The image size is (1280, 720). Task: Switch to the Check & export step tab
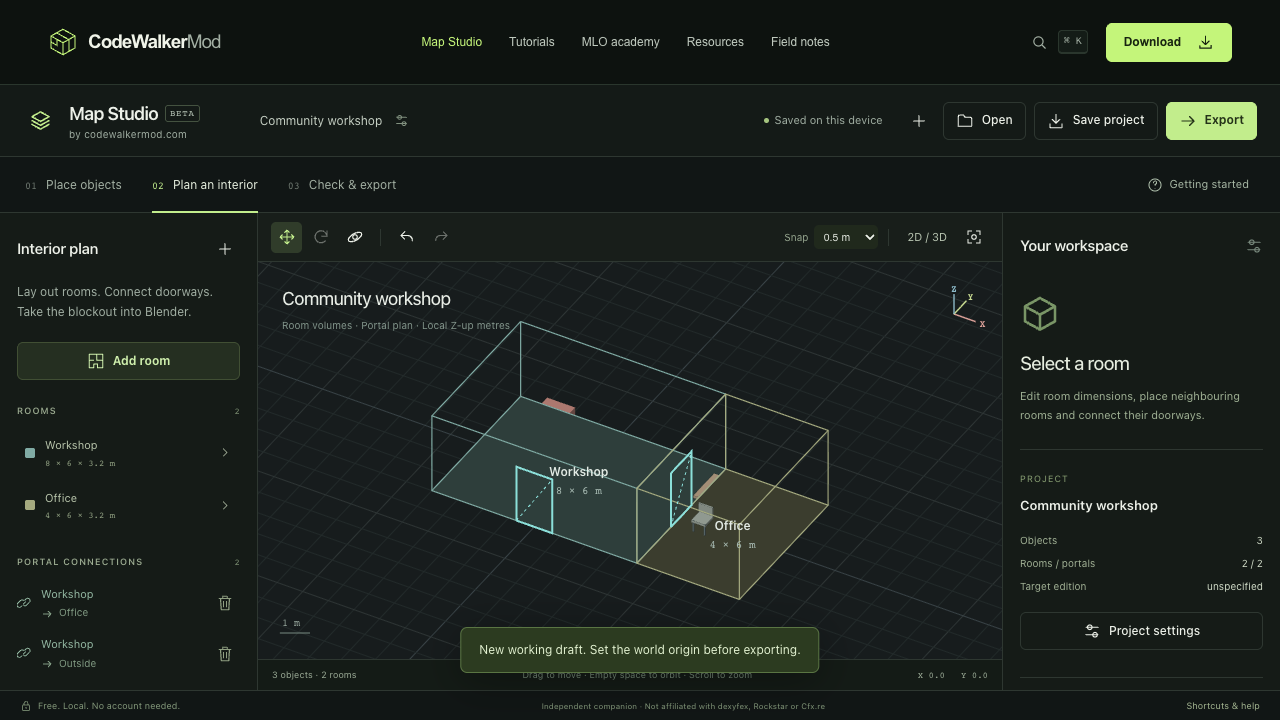click(x=342, y=185)
